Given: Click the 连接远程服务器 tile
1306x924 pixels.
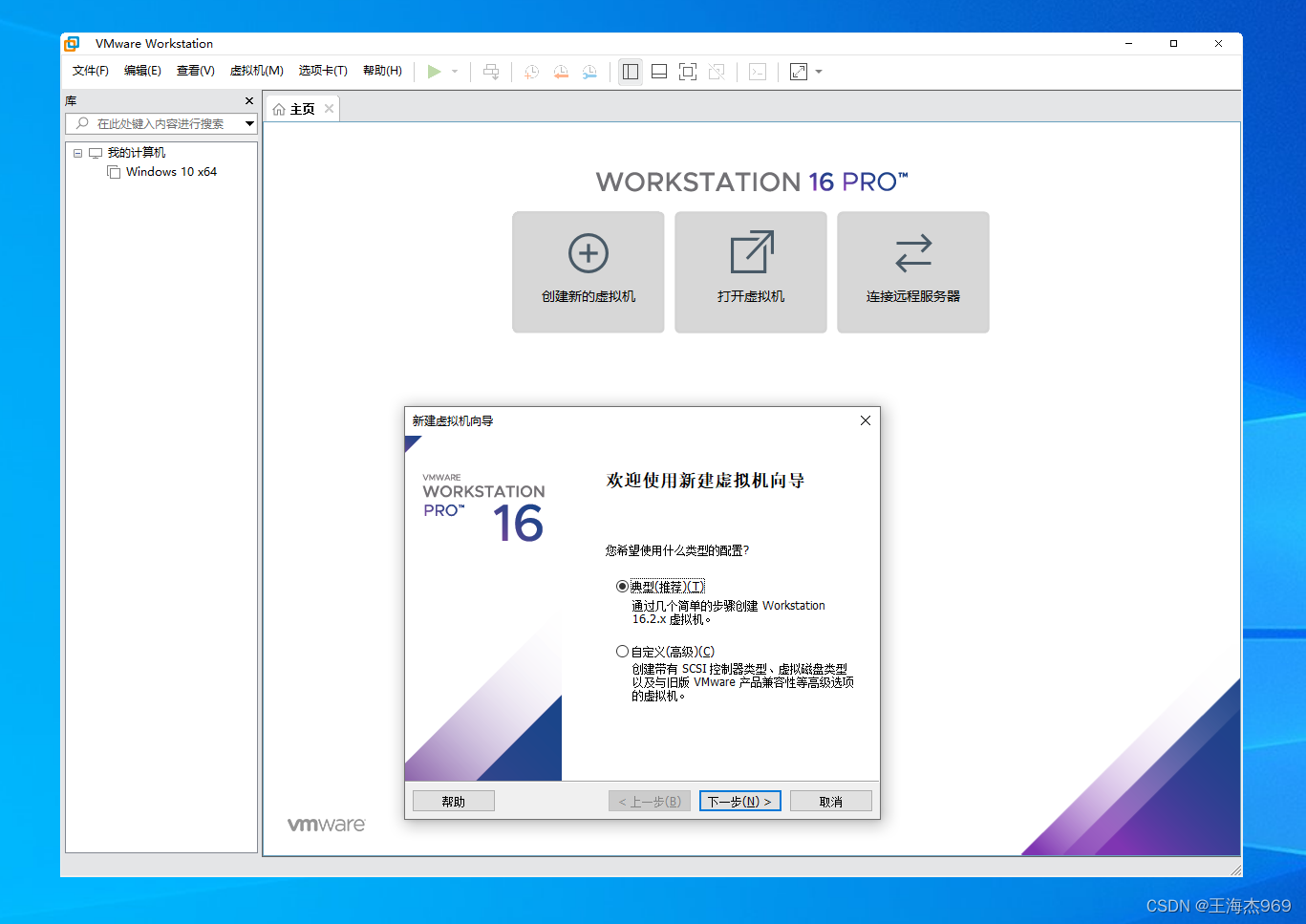Looking at the screenshot, I should (913, 272).
